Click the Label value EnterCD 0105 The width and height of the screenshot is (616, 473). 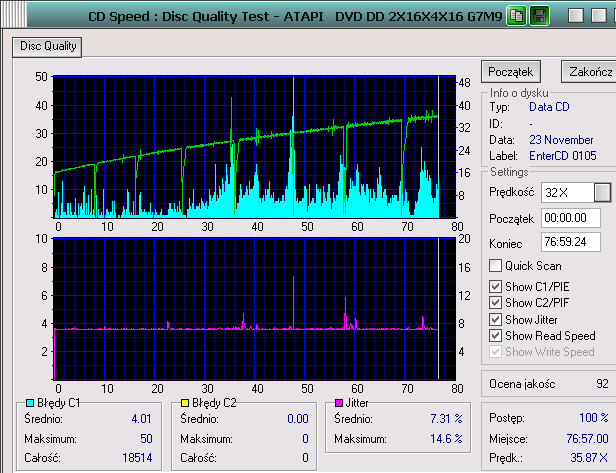click(x=563, y=156)
